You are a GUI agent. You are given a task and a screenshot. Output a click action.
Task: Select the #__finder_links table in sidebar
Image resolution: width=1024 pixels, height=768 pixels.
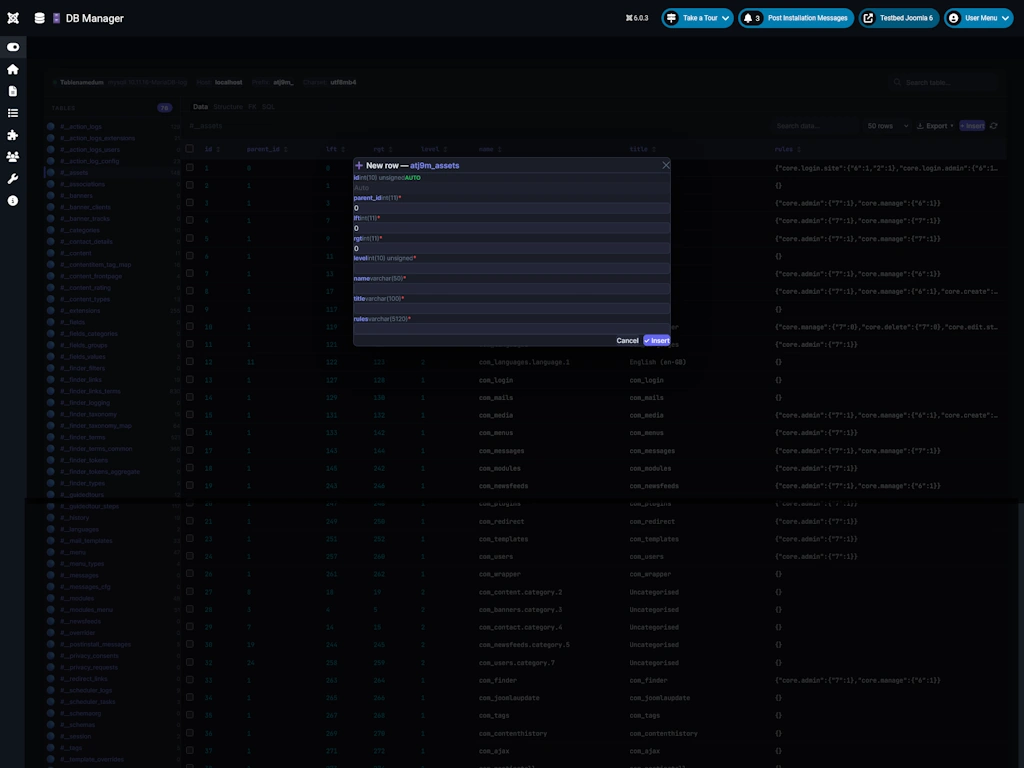[113, 380]
